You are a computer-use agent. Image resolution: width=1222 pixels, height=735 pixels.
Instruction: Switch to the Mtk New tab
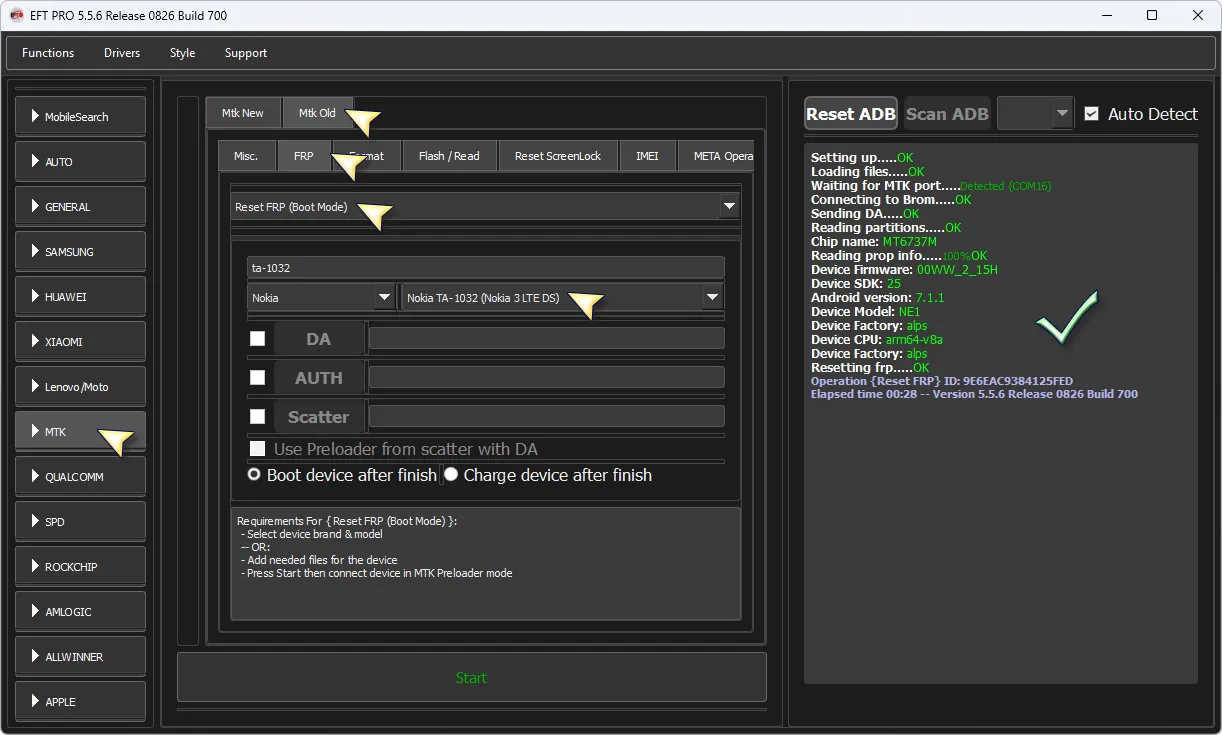tap(243, 113)
